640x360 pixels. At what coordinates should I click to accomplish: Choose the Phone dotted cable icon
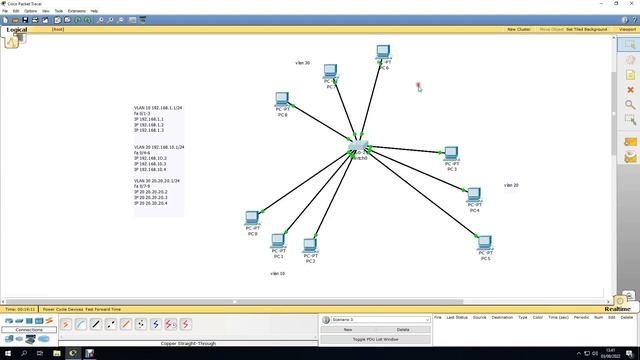point(141,324)
